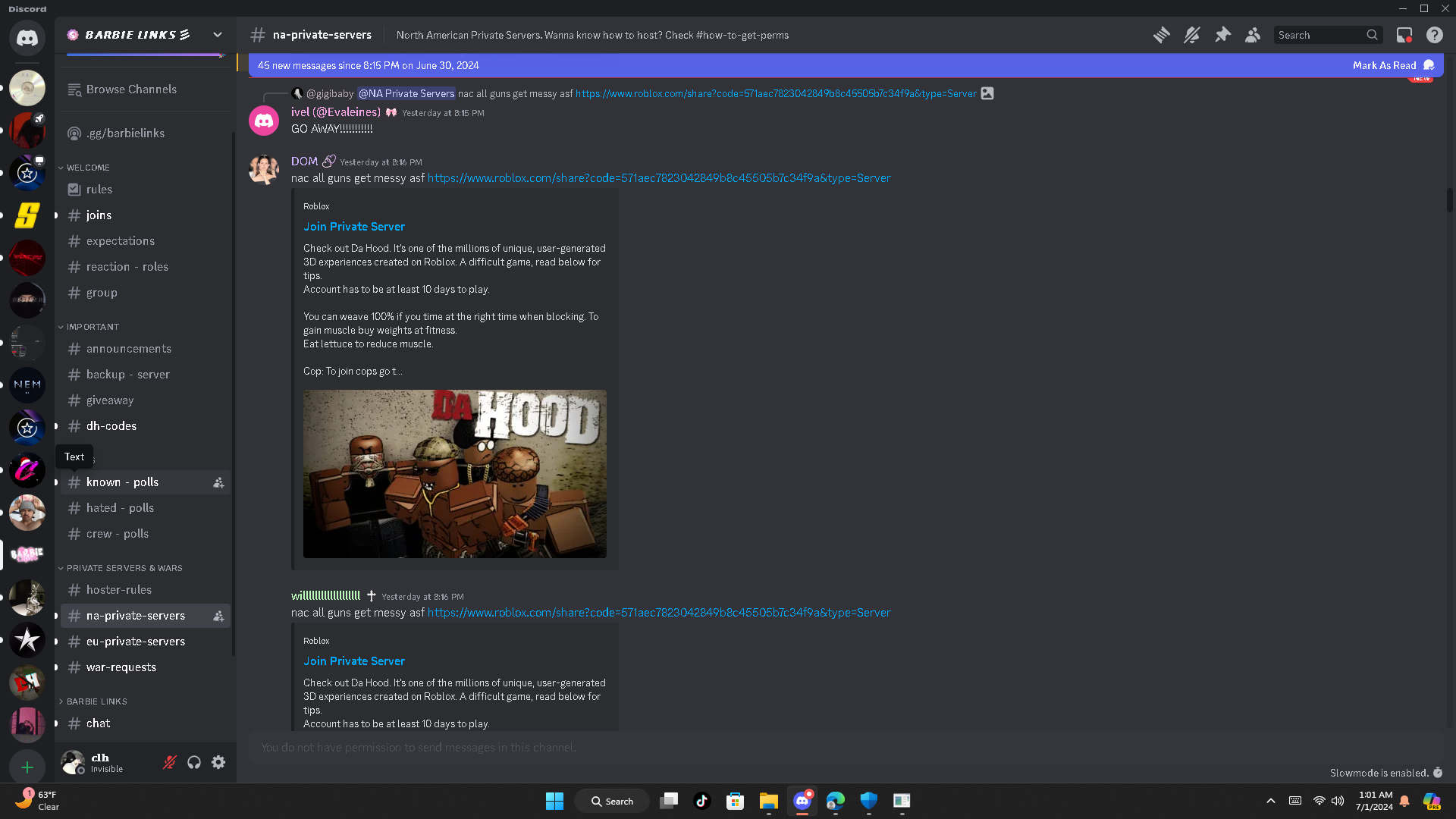Click the @NA Private Servers role mention

[406, 94]
